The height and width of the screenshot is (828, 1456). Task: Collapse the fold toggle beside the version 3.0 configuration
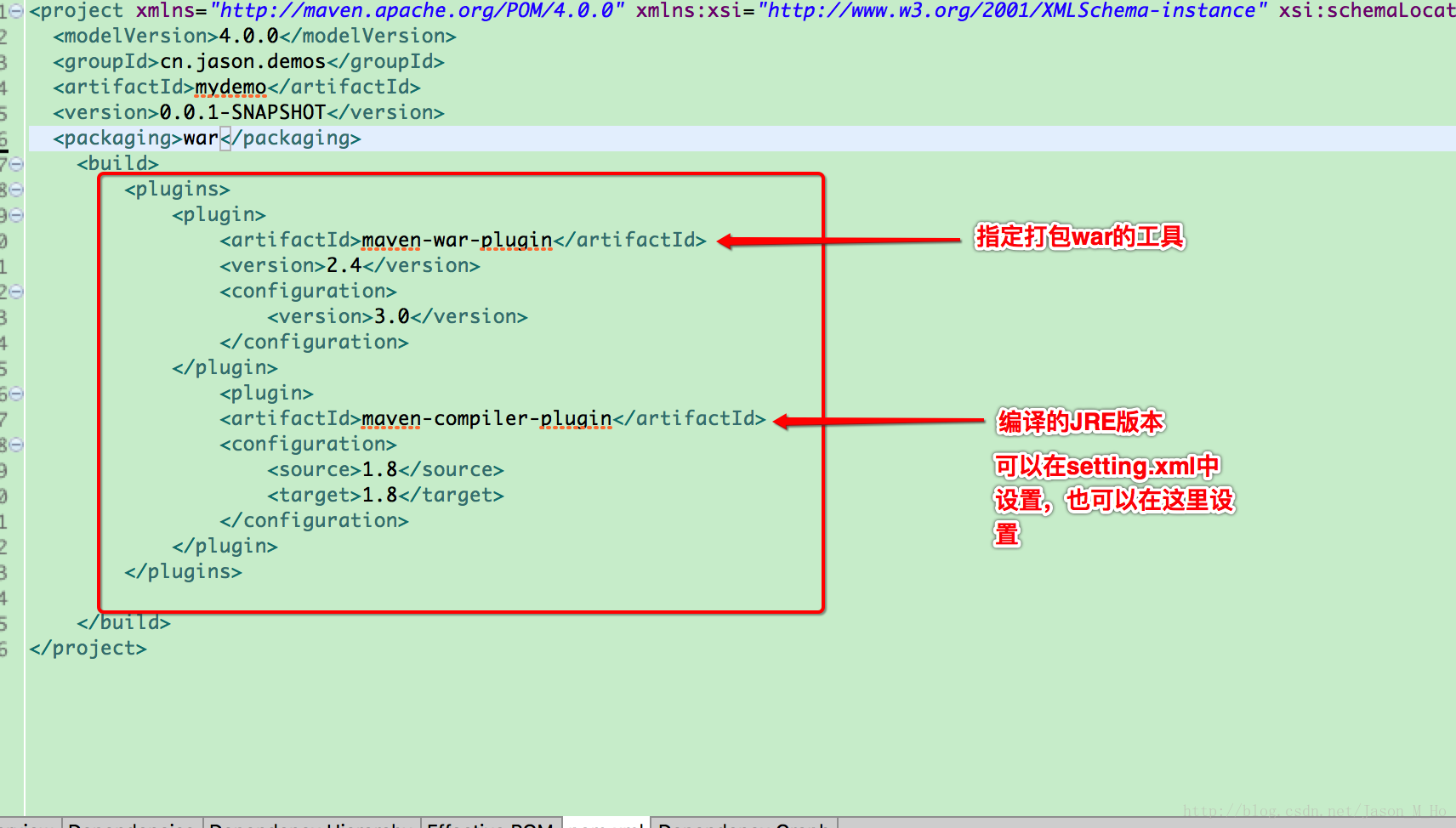point(16,292)
